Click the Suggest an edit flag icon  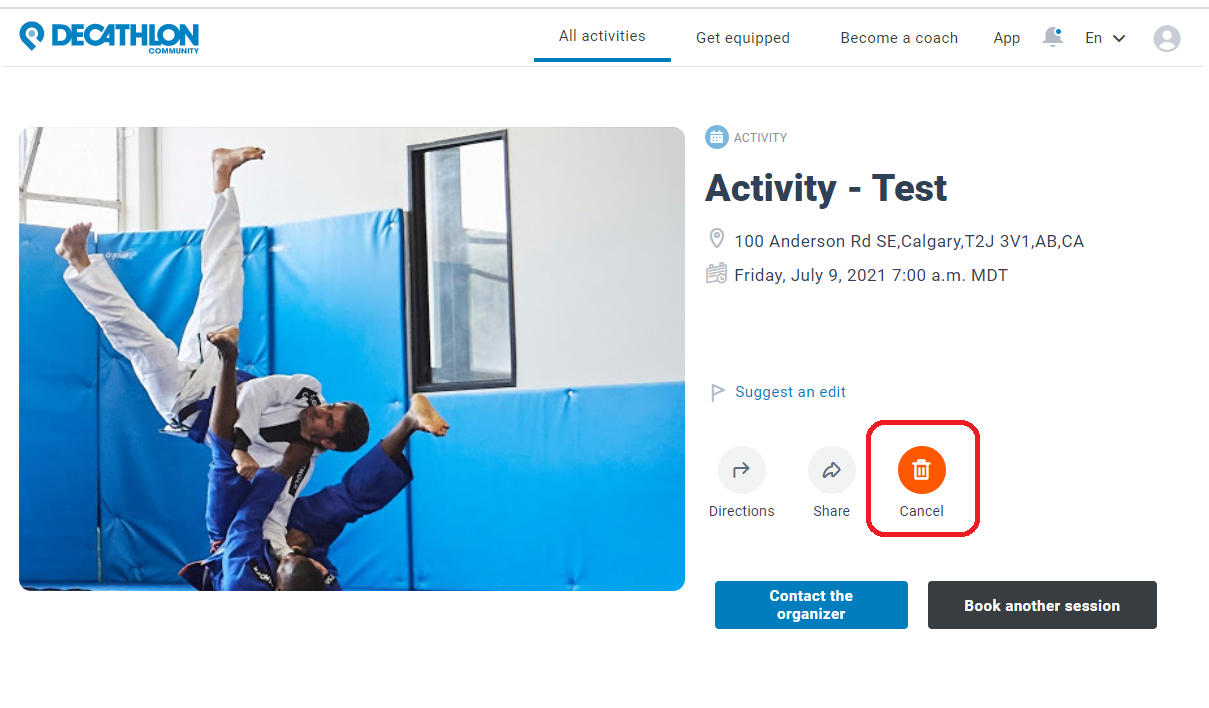point(717,393)
